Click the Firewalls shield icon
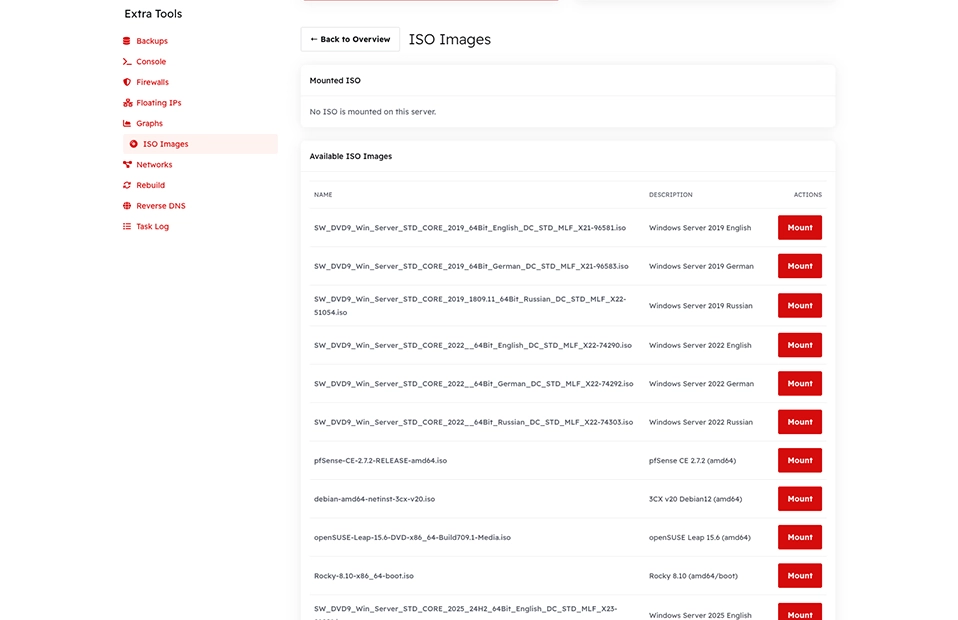This screenshot has width=958, height=620. click(126, 82)
